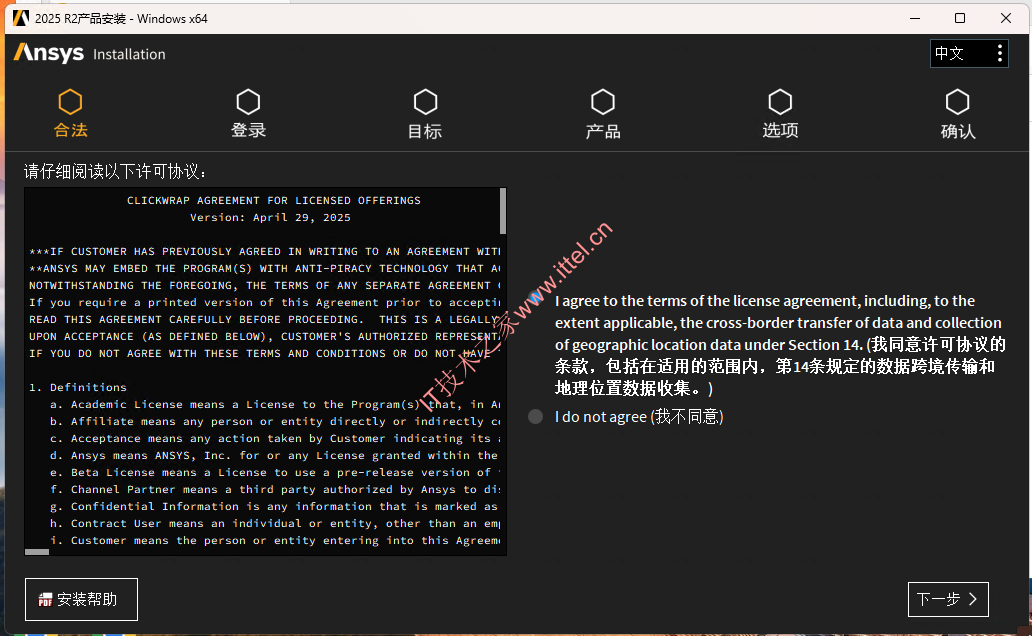Click the 合法 step hexagon icon
The width and height of the screenshot is (1032, 636).
70,102
